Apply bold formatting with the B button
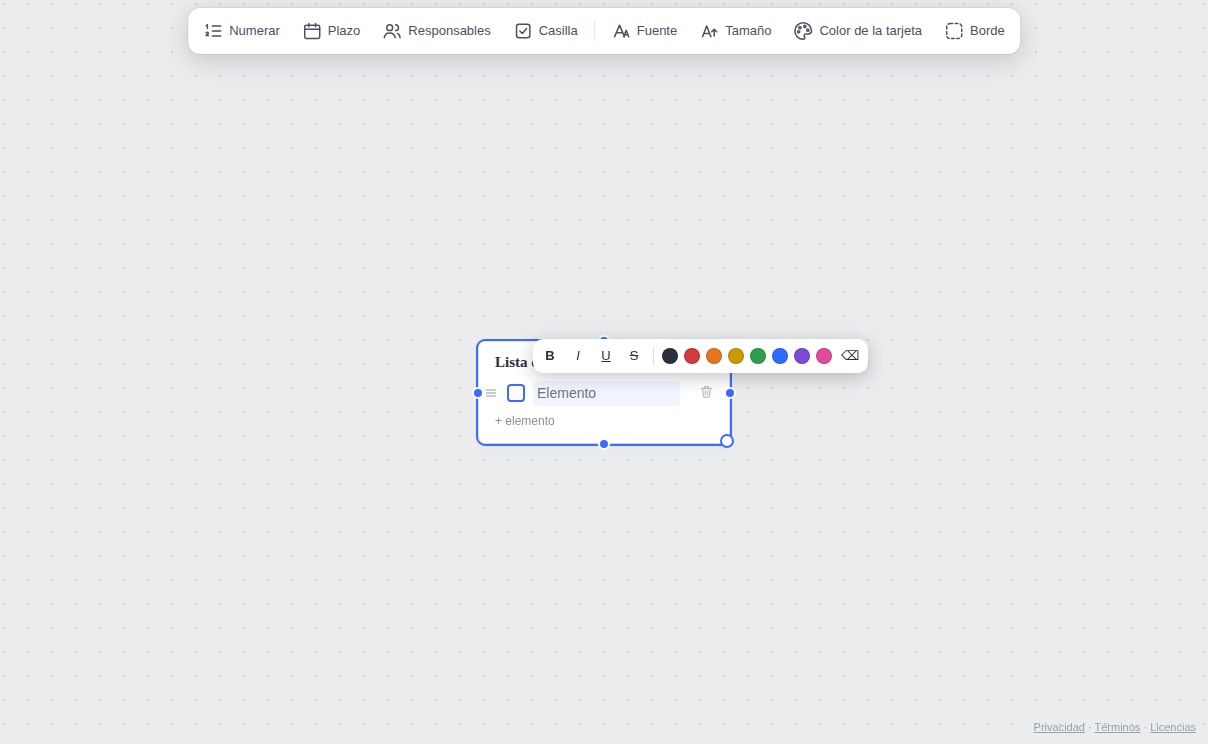 550,356
